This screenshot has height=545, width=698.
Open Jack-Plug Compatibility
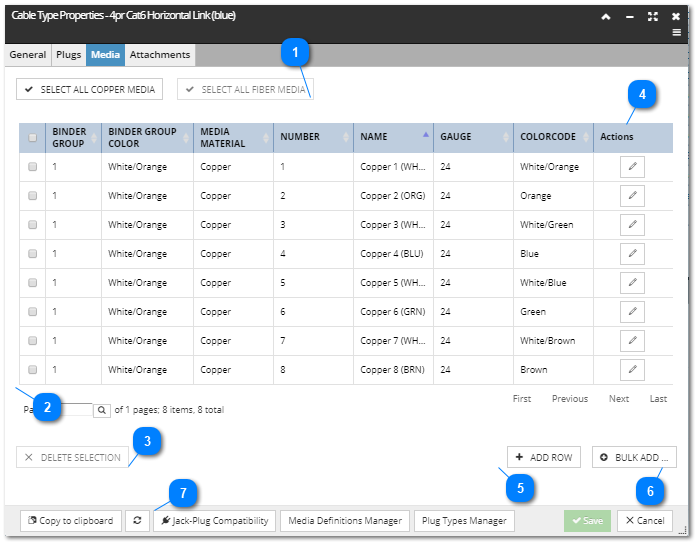pos(215,521)
